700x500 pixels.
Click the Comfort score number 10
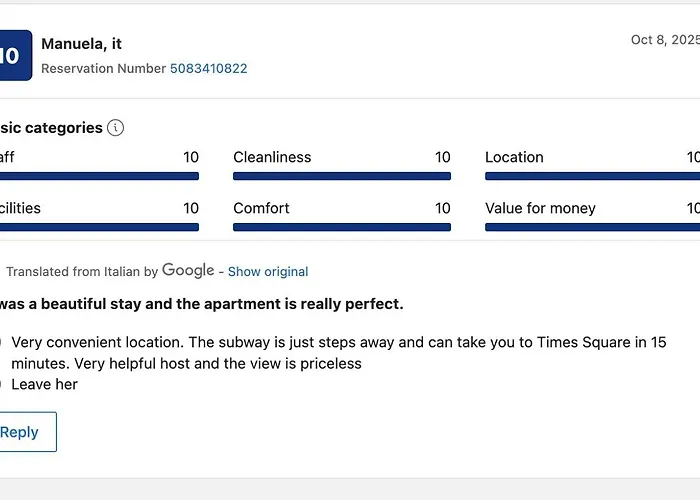click(442, 208)
